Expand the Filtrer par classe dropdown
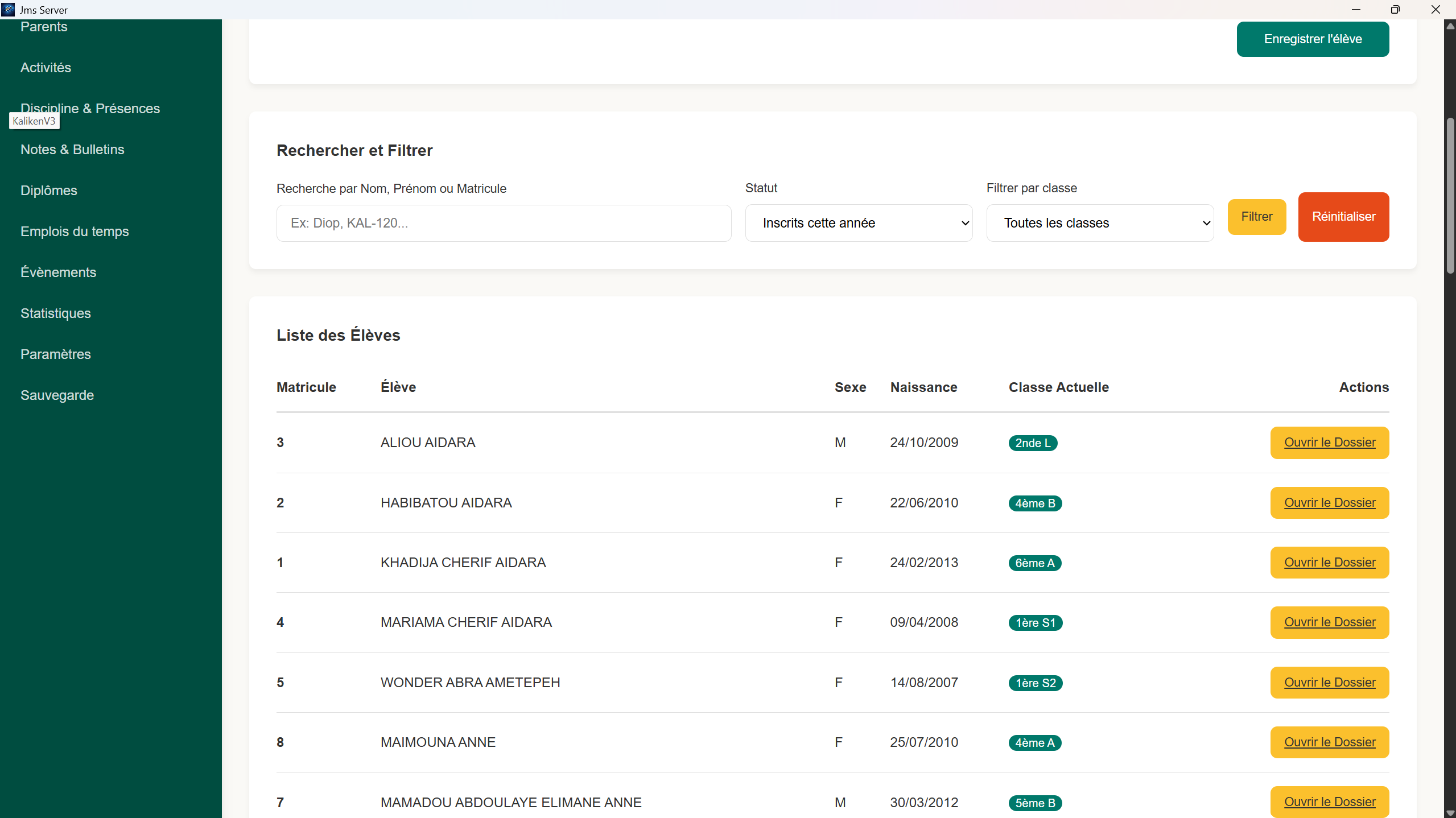The width and height of the screenshot is (1456, 818). (1100, 223)
